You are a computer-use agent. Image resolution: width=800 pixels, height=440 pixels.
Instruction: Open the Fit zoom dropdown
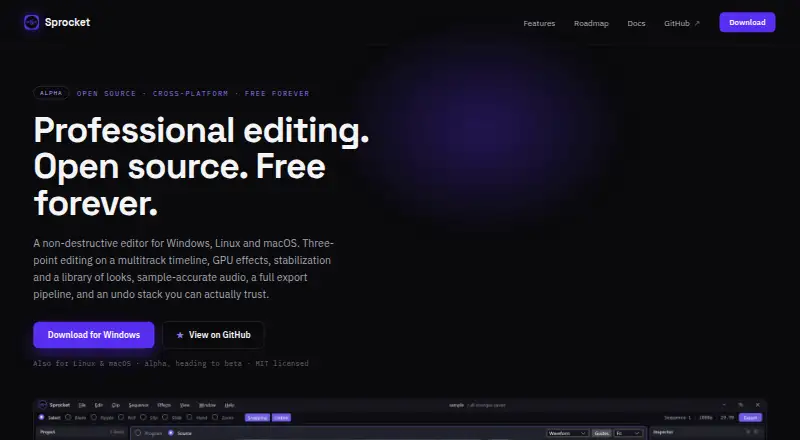[628, 433]
